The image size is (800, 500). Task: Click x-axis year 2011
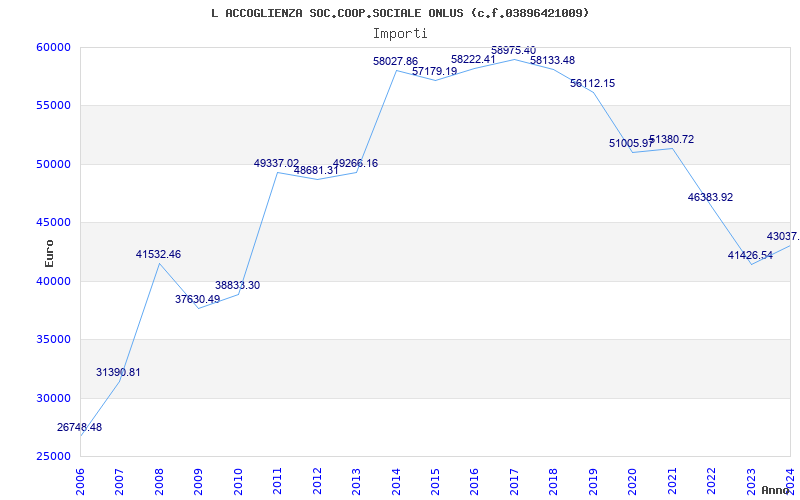click(278, 482)
